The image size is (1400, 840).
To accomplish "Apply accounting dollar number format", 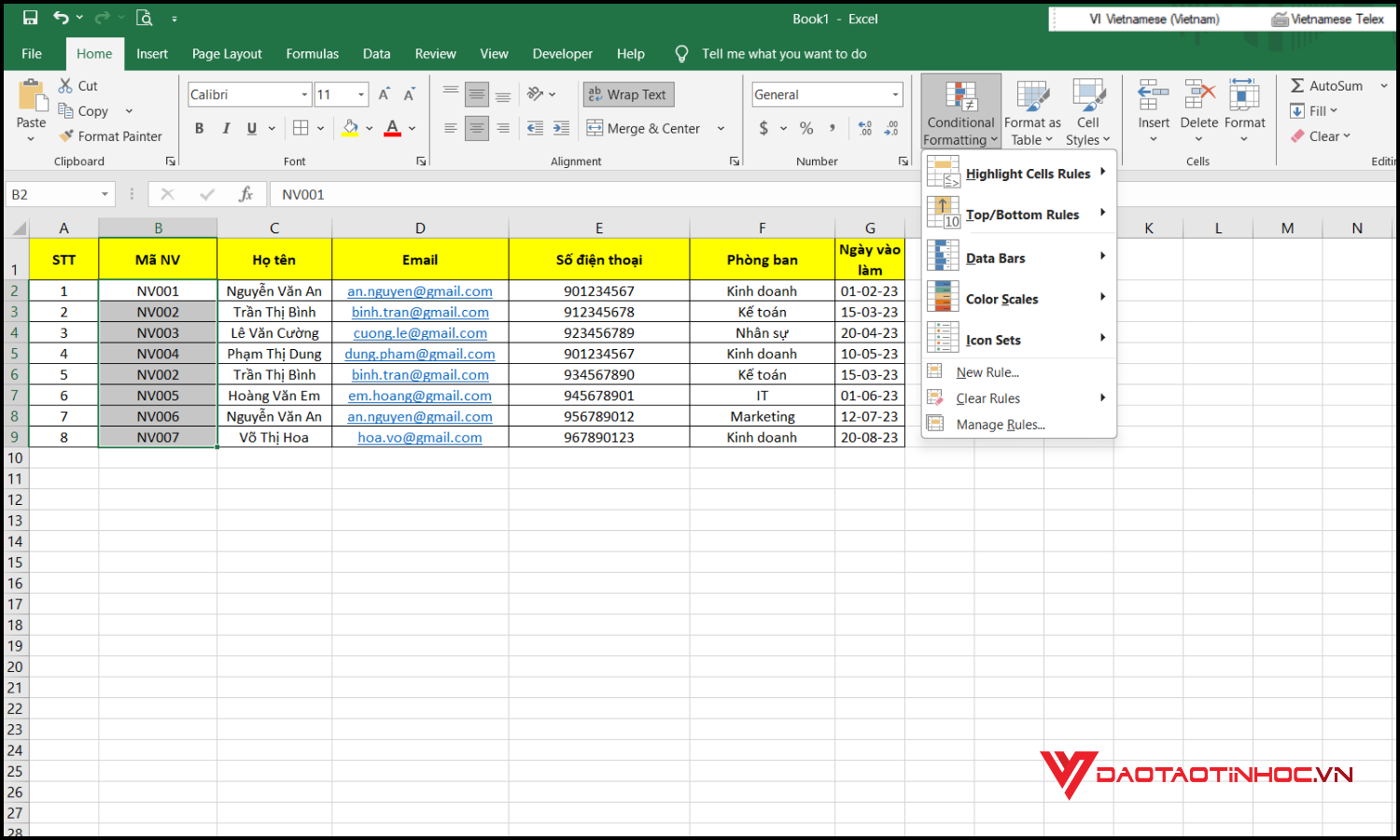I will point(763,128).
